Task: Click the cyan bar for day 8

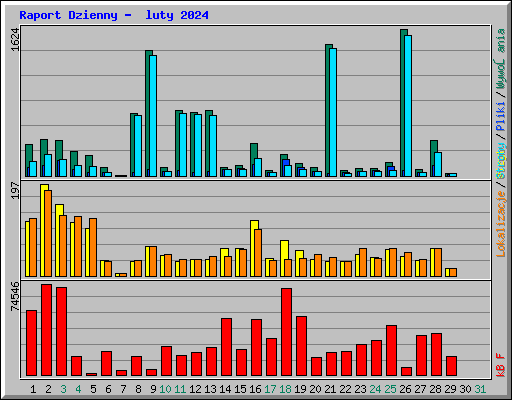Action: click(x=138, y=146)
